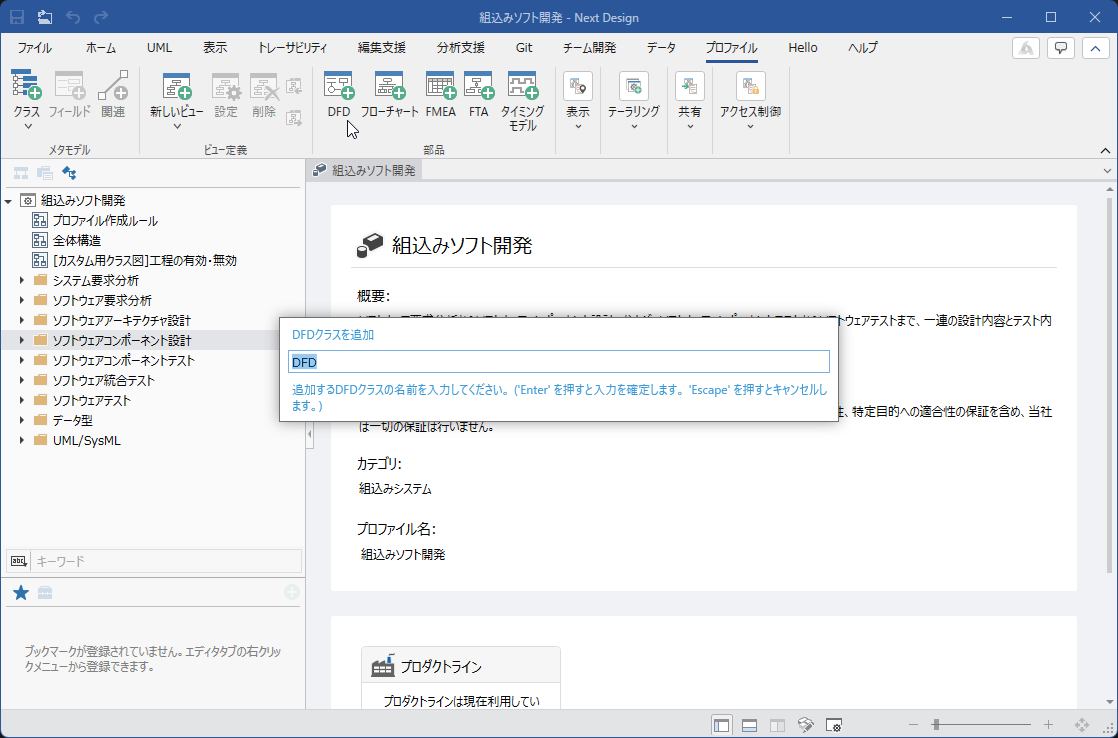Select ソフトウェアコンポーネント設計 tree item
The width and height of the screenshot is (1118, 738).
[122, 341]
